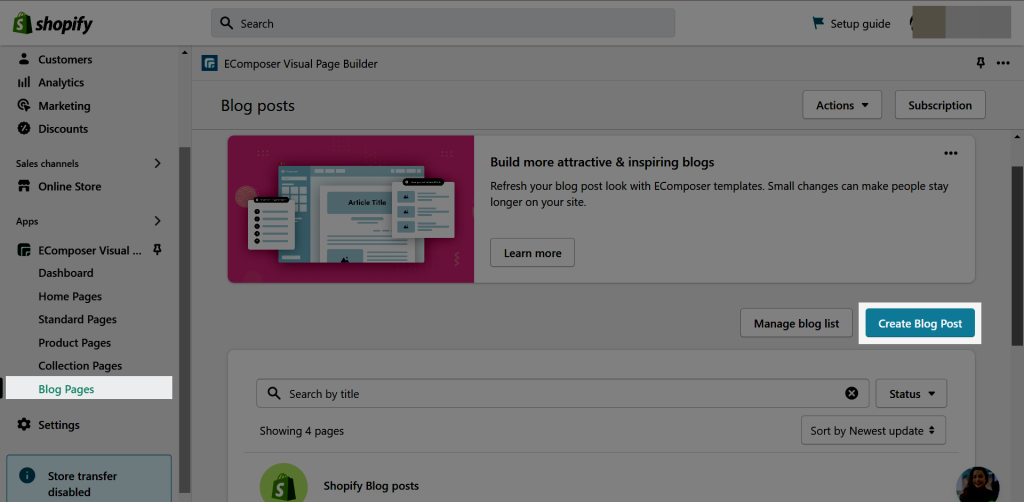This screenshot has width=1024, height=502.
Task: Clear the title search with X icon
Action: pyautogui.click(x=852, y=394)
